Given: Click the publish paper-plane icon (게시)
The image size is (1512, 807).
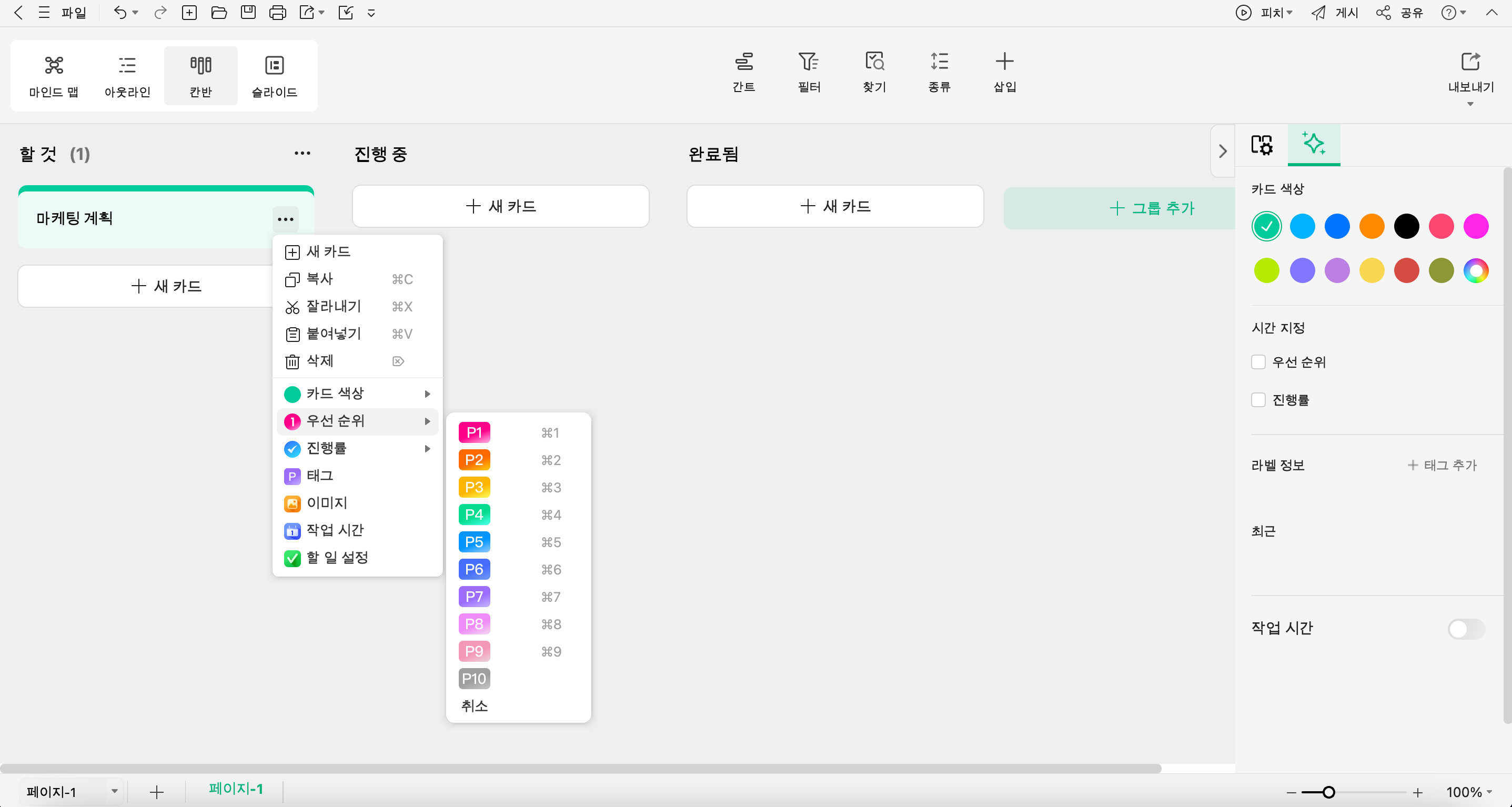Looking at the screenshot, I should pyautogui.click(x=1318, y=12).
